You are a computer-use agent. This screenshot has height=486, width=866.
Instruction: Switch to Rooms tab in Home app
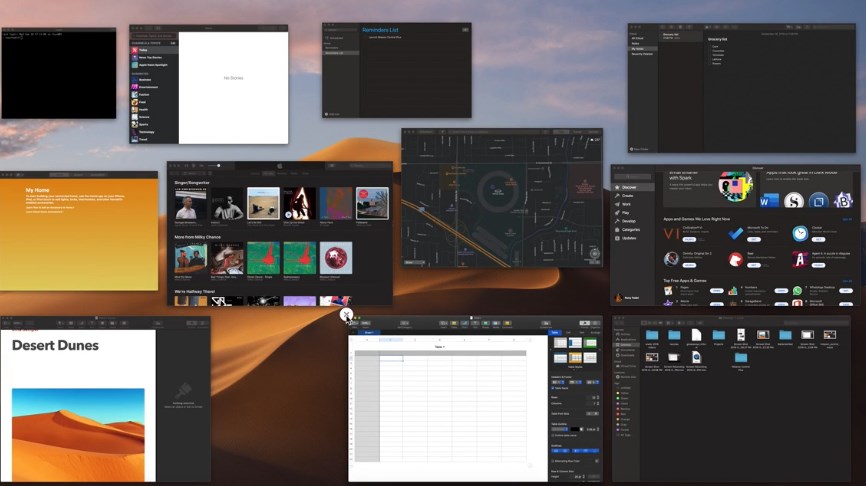click(x=78, y=175)
